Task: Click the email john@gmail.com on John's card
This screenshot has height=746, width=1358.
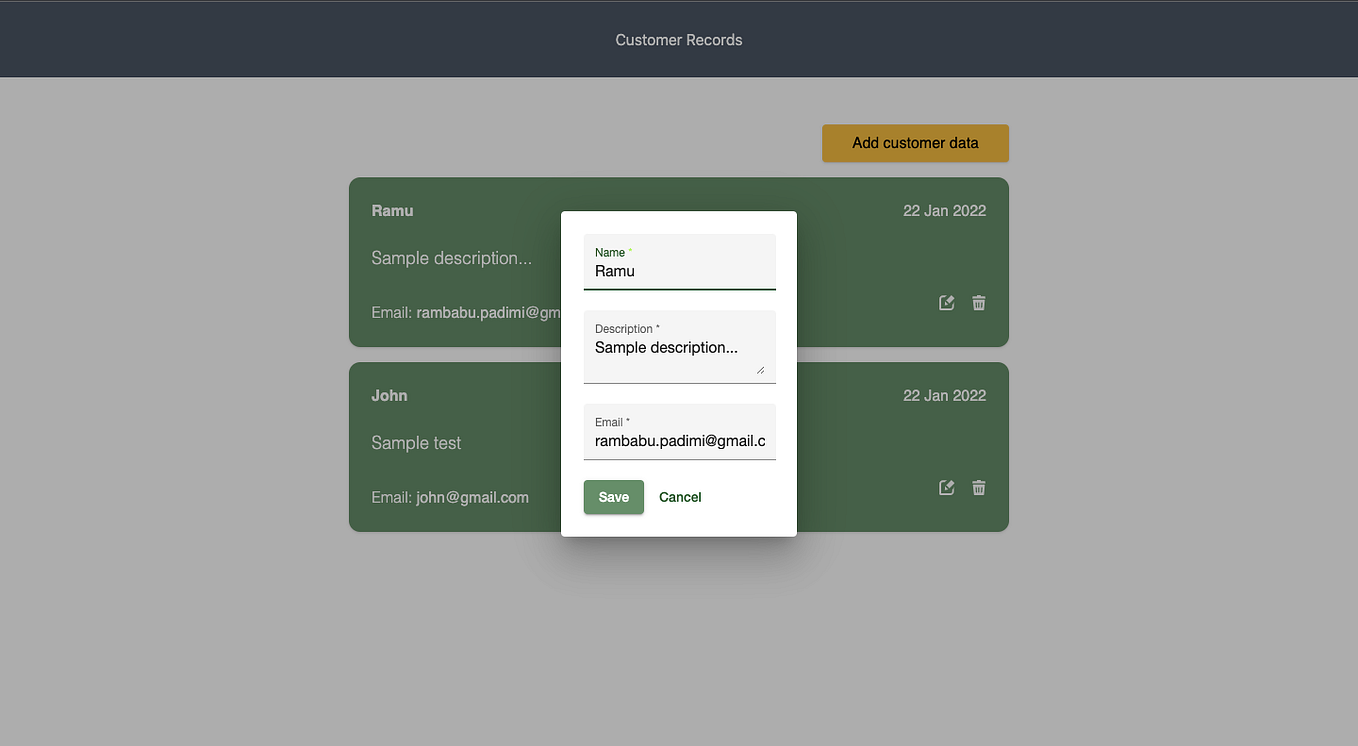Action: point(450,497)
